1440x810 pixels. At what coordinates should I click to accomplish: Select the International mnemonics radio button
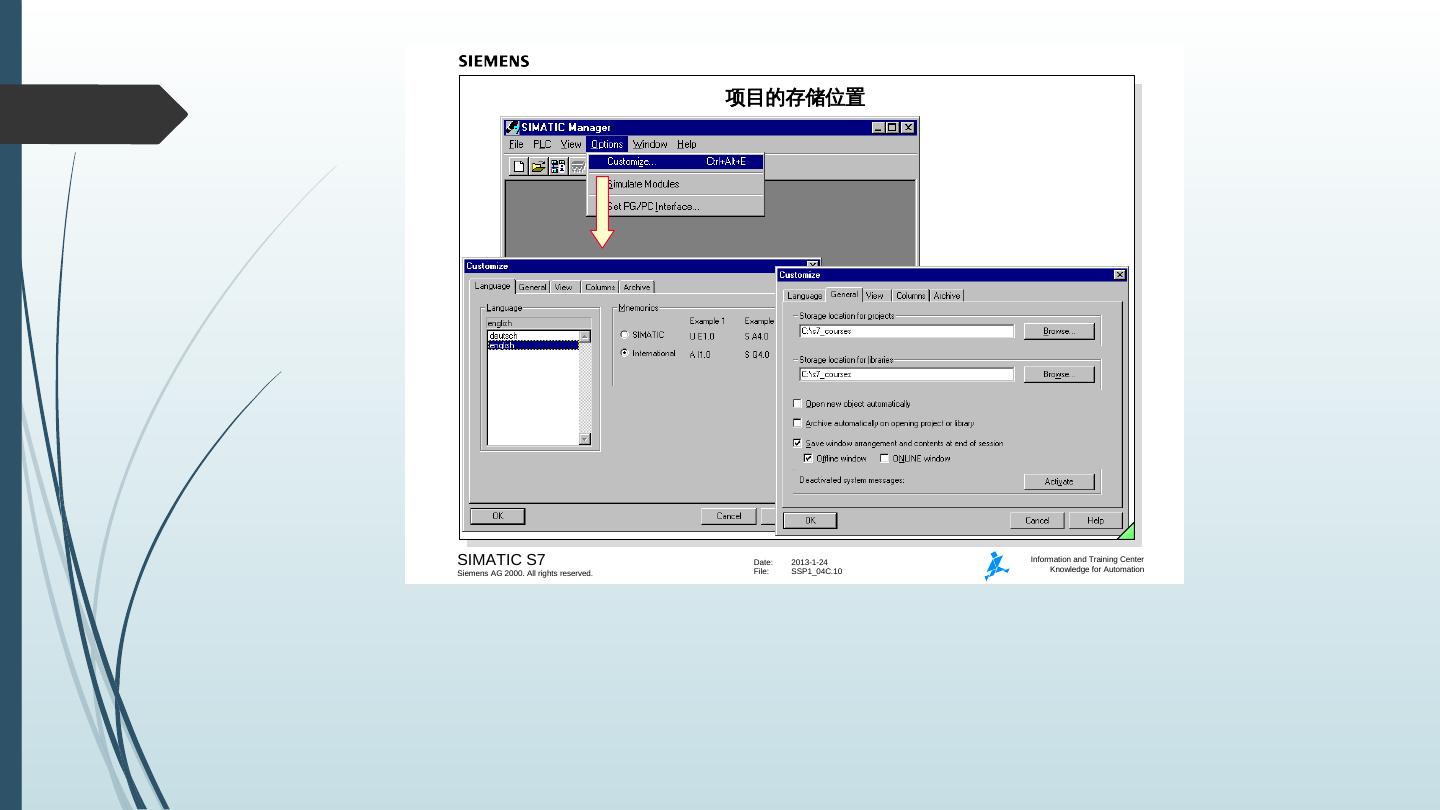(x=625, y=353)
